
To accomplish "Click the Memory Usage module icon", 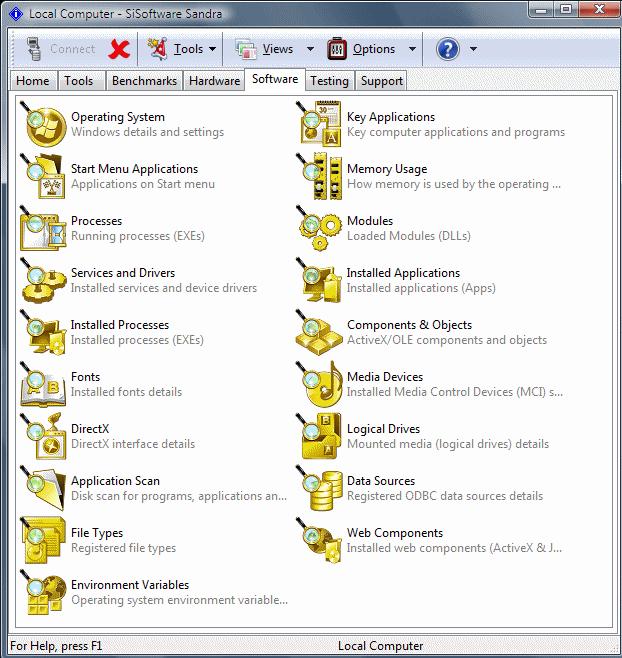I will click(319, 176).
